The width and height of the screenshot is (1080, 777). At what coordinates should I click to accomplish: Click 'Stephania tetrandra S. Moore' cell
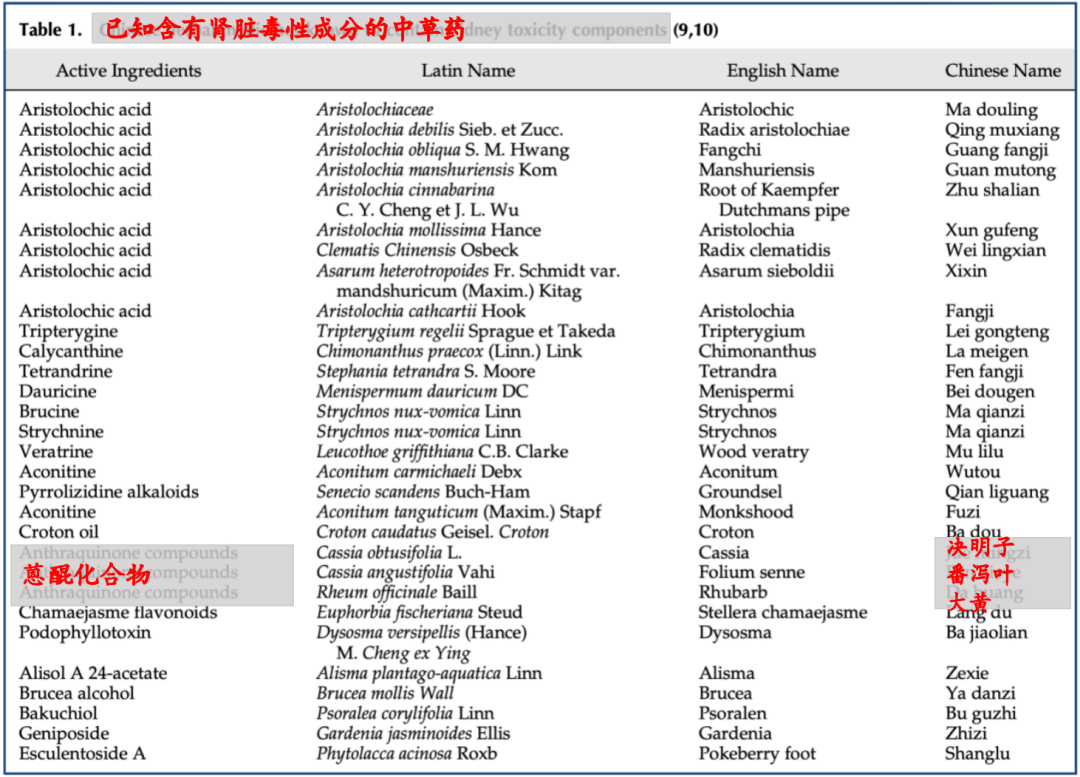point(426,371)
